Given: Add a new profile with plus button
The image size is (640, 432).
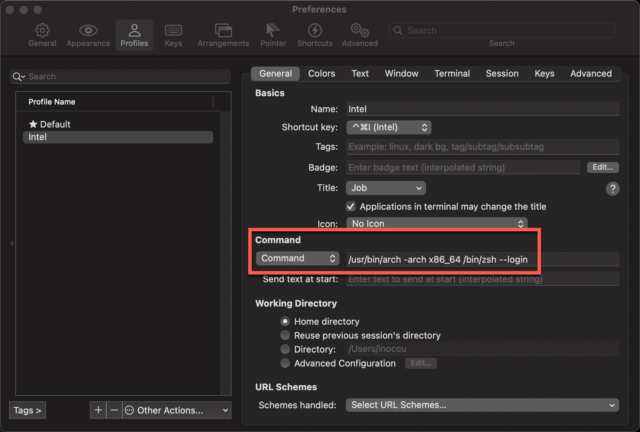Looking at the screenshot, I should 98,410.
